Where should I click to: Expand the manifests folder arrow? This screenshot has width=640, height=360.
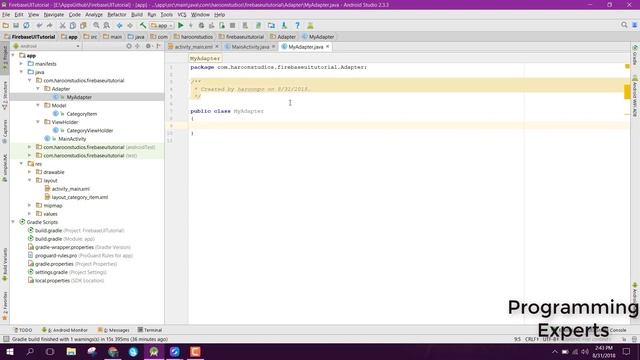click(21, 64)
